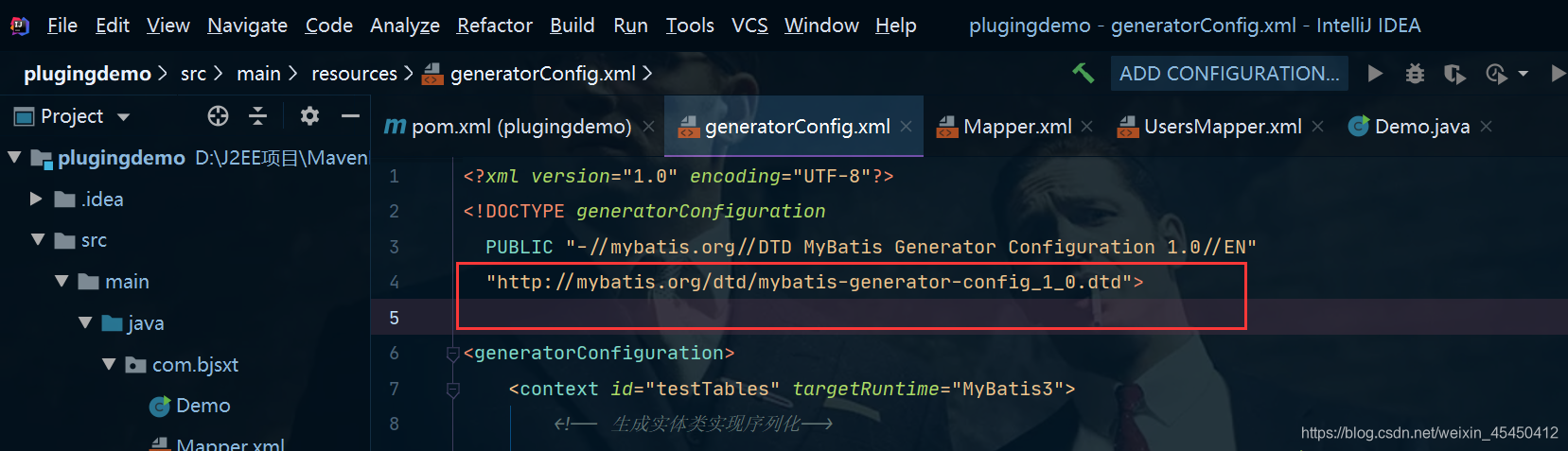
Task: Click the Run with Coverage shield icon
Action: pos(1454,74)
